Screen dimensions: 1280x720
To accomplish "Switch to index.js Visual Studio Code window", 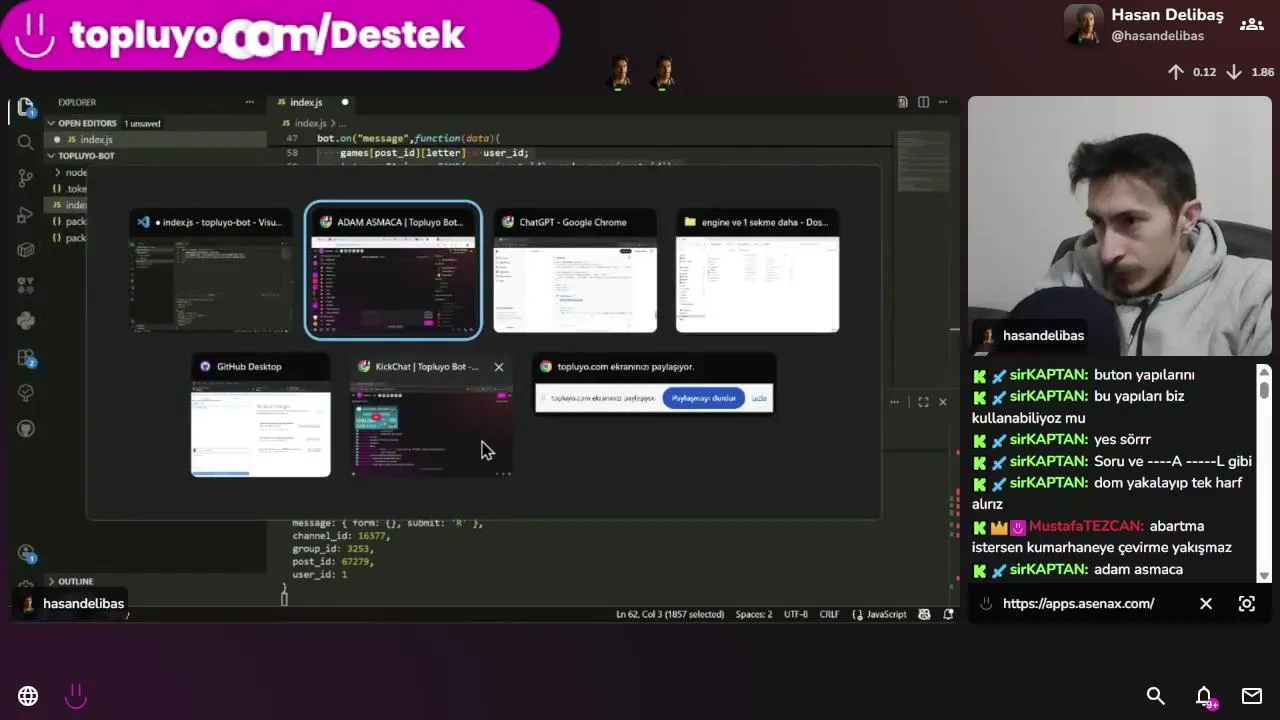I will (210, 270).
